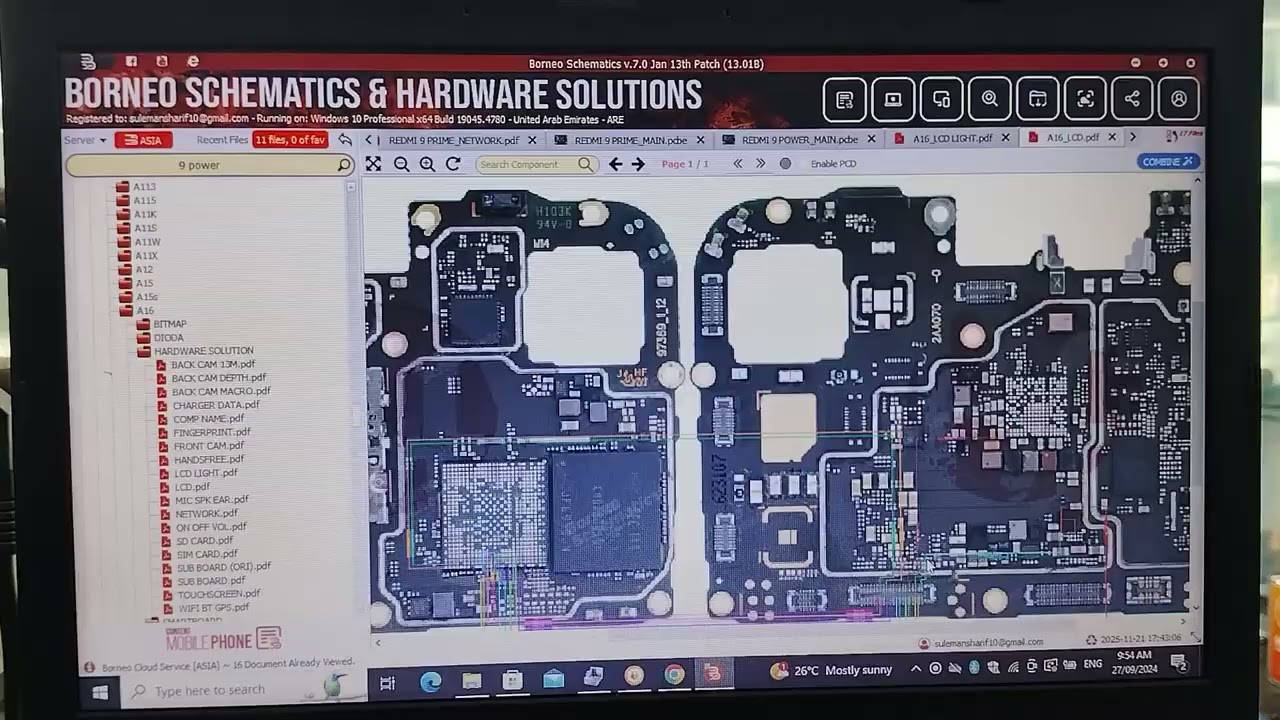Open the folder download icon in header
Image resolution: width=1280 pixels, height=720 pixels.
(1037, 99)
